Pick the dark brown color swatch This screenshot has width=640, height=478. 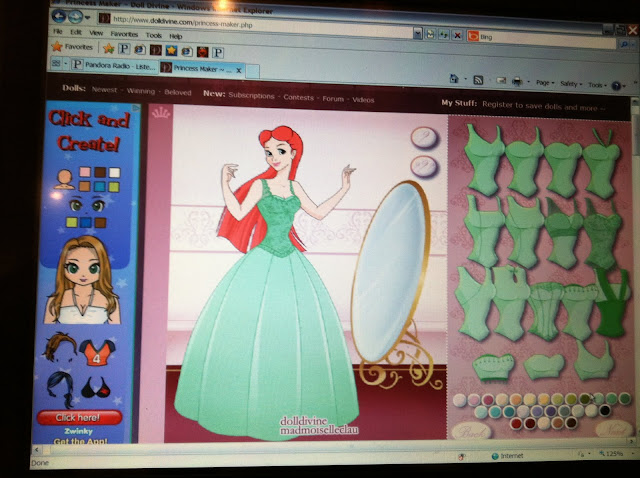click(x=571, y=422)
